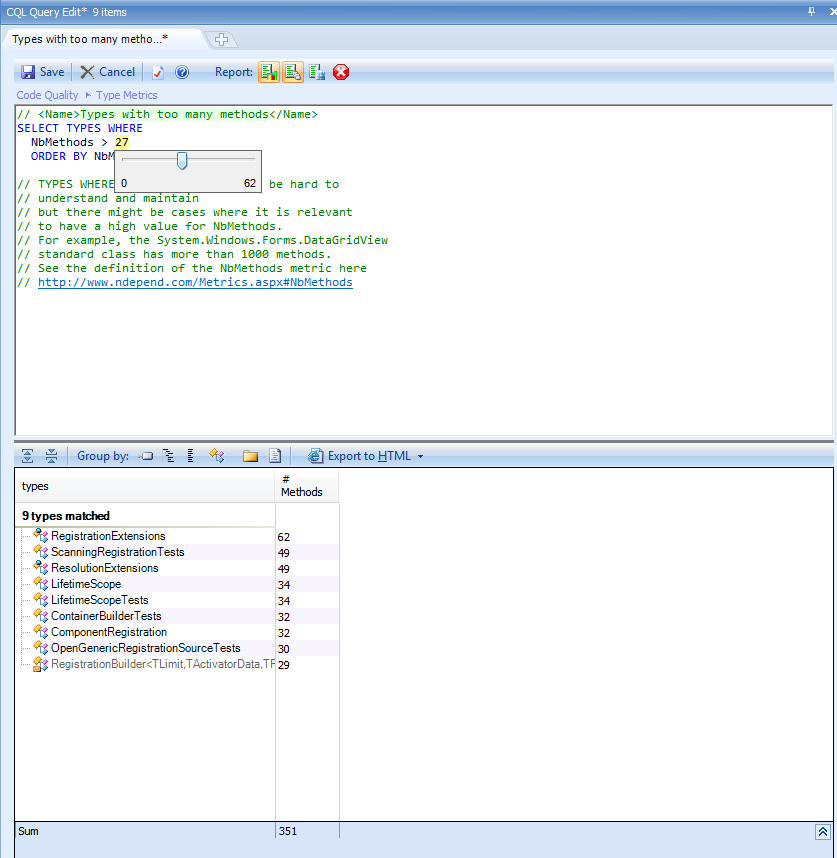The image size is (837, 858).
Task: Toggle the first Report chart icon
Action: pos(269,72)
